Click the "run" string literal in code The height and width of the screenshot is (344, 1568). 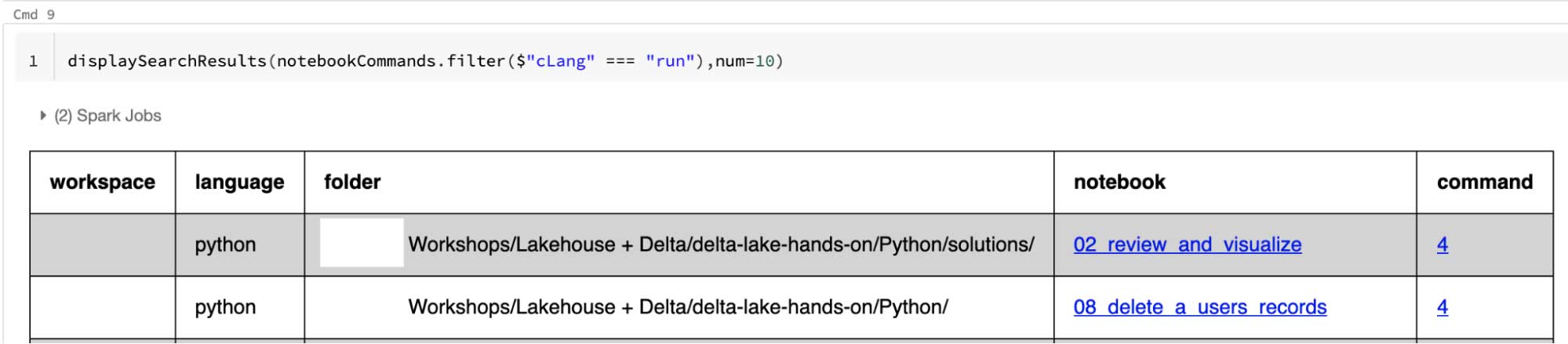670,61
